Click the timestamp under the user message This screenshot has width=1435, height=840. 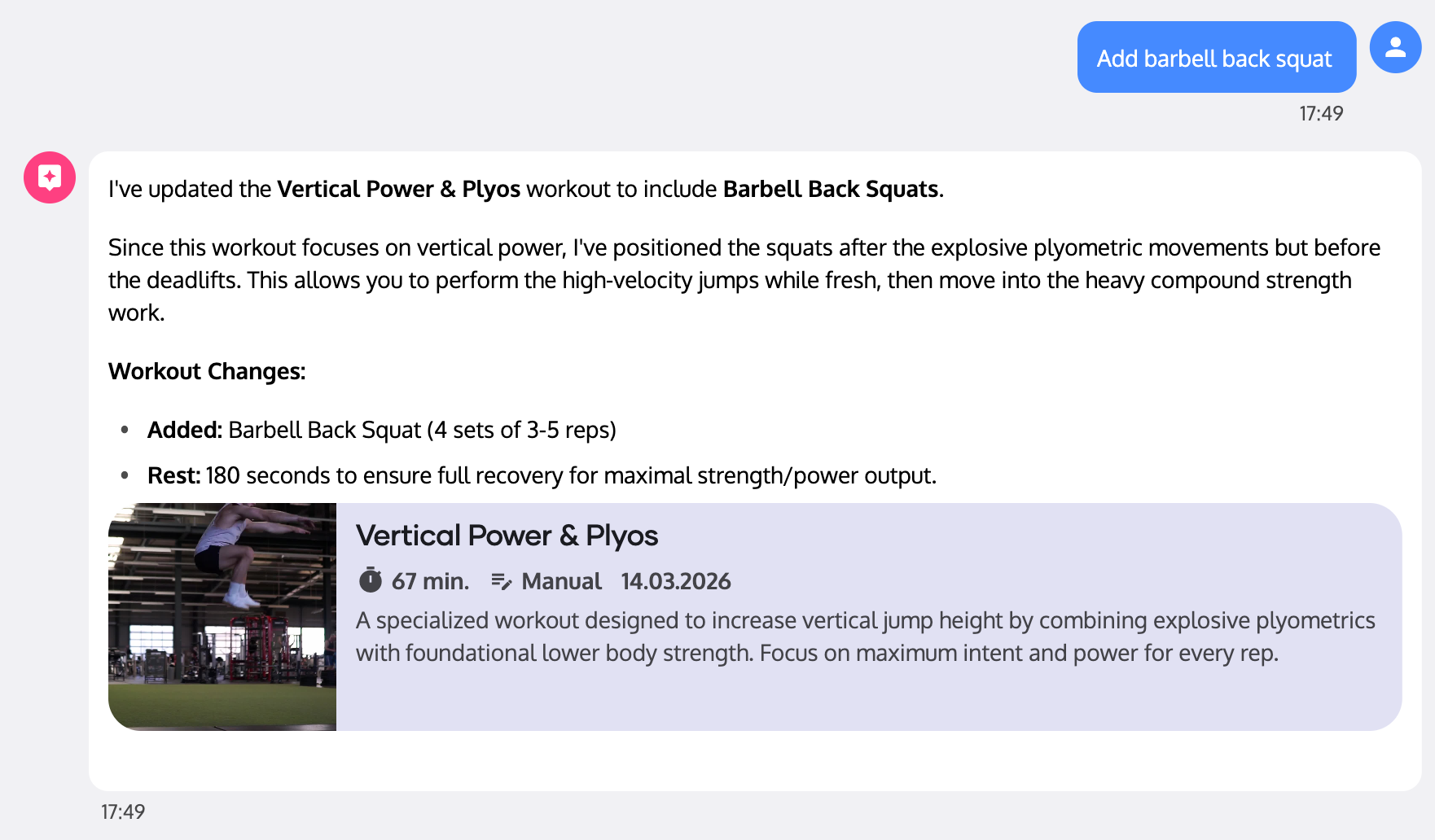pos(1320,113)
